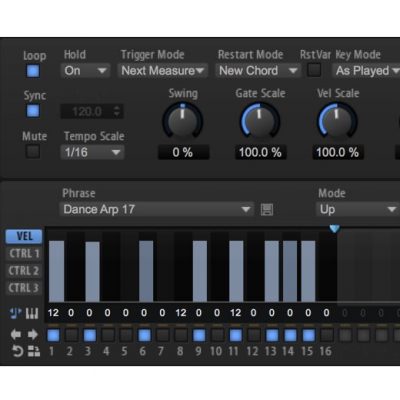Disable step 11 enable button
This screenshot has width=400, height=400.
coord(235,335)
